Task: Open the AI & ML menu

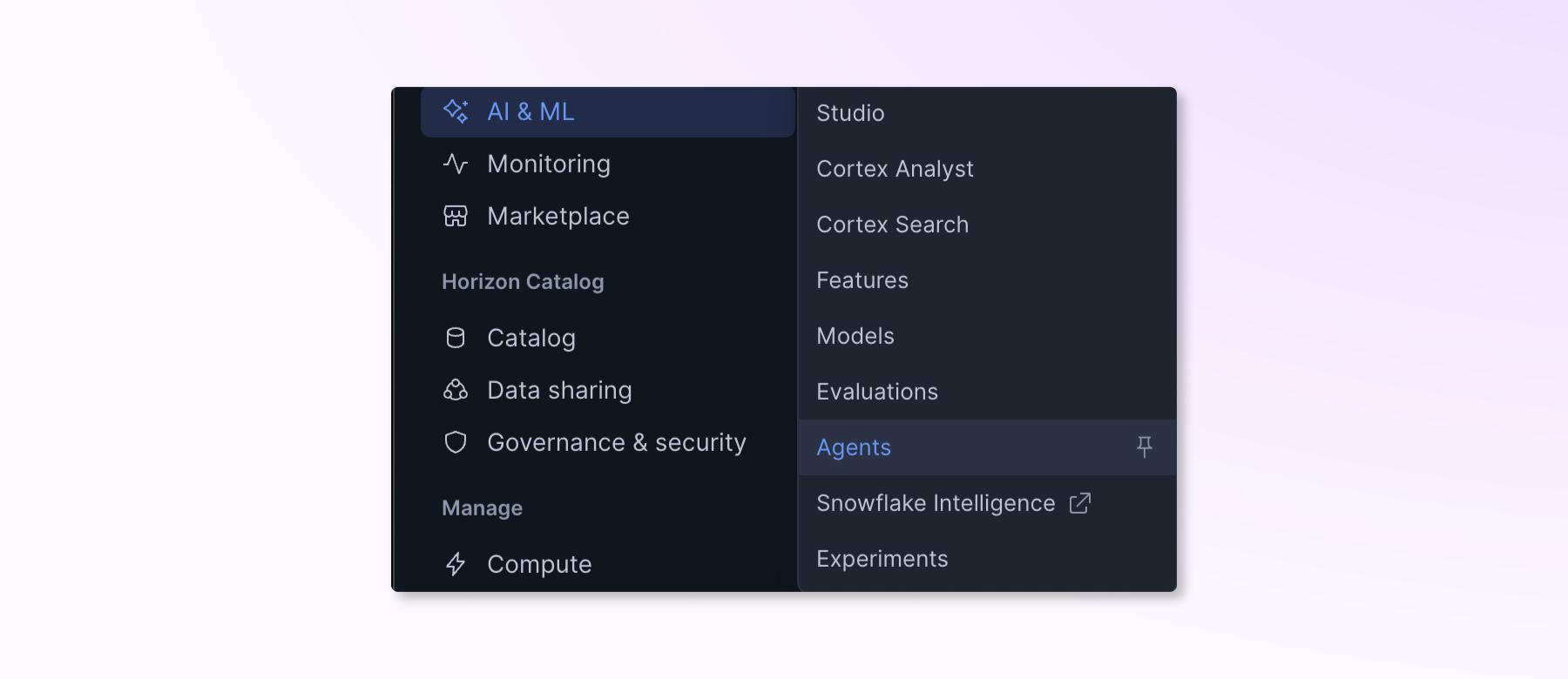Action: coord(531,111)
